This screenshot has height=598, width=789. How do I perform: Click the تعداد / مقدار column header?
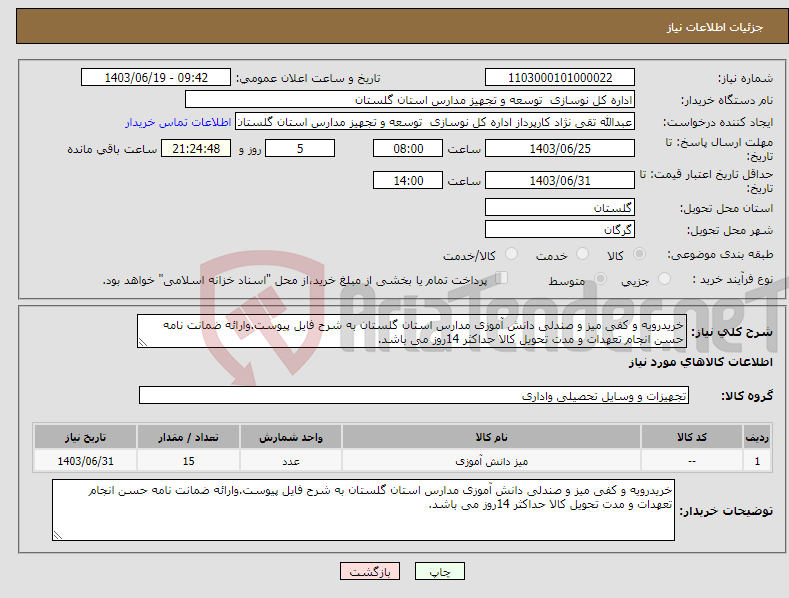(x=188, y=437)
